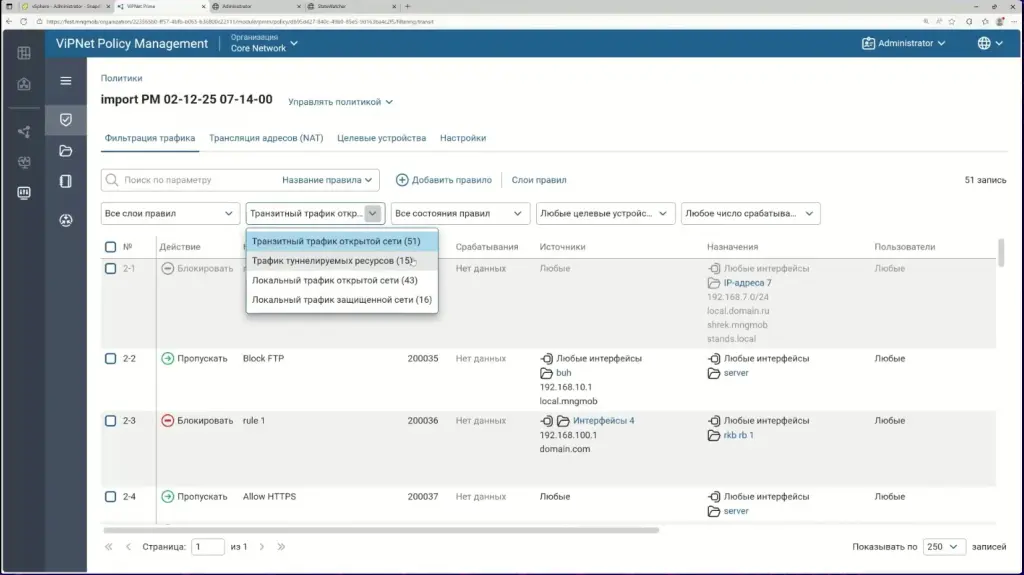The height and width of the screenshot is (575, 1024).
Task: Open the home dashboard icon in the left rail
Action: pyautogui.click(x=24, y=84)
